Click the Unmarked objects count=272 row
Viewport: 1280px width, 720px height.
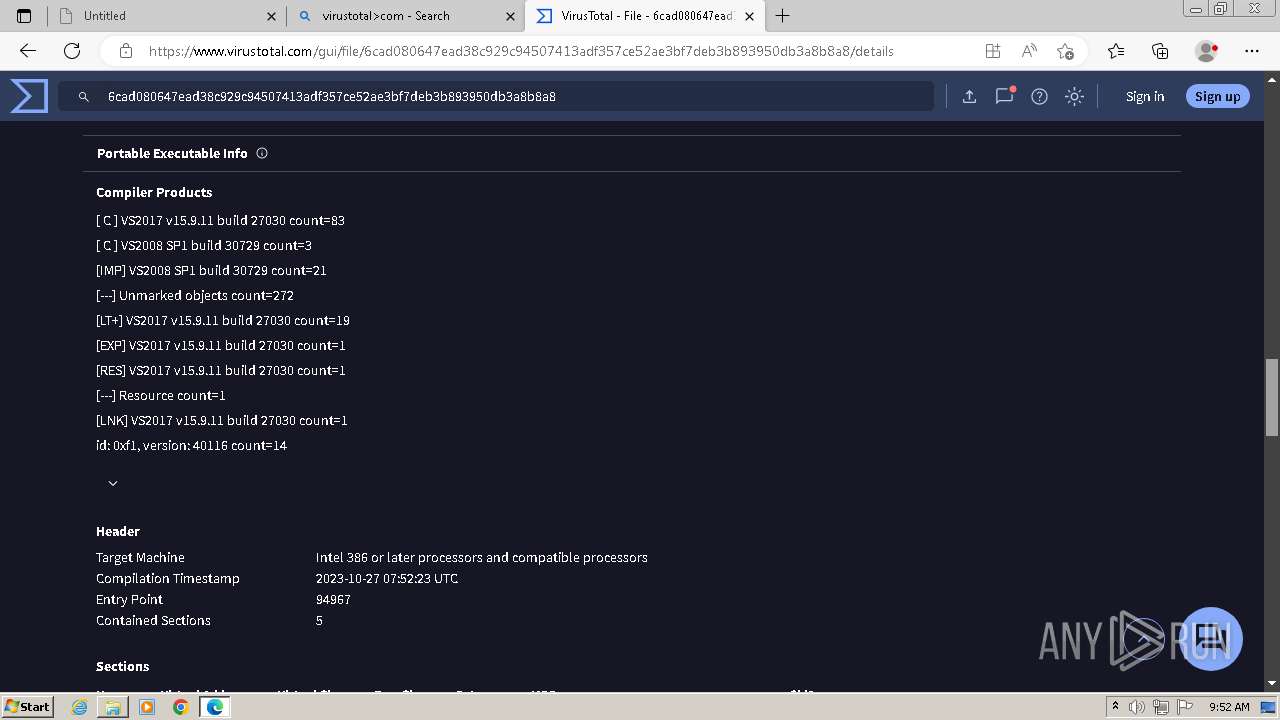click(195, 295)
